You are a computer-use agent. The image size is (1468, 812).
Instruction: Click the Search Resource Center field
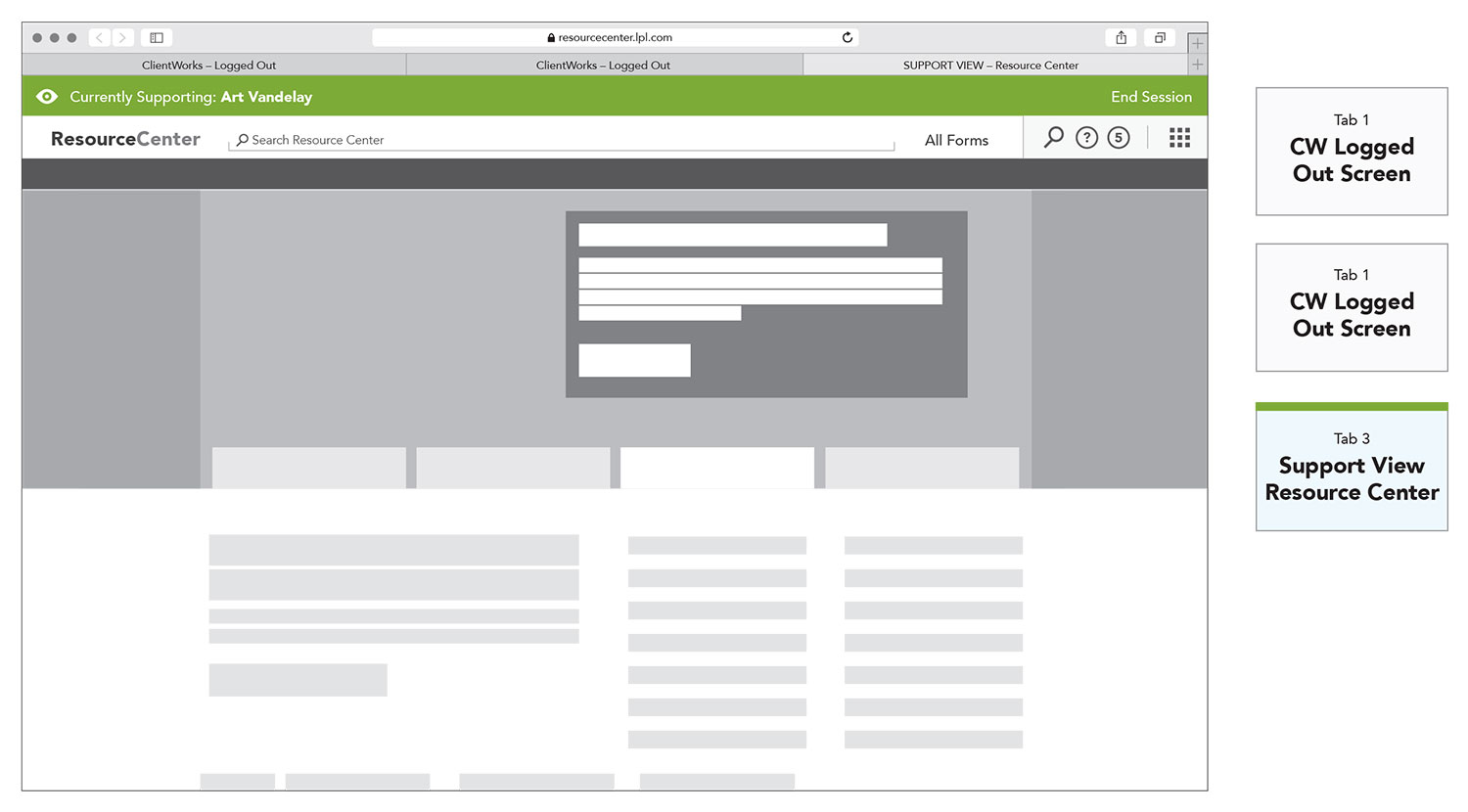[563, 140]
